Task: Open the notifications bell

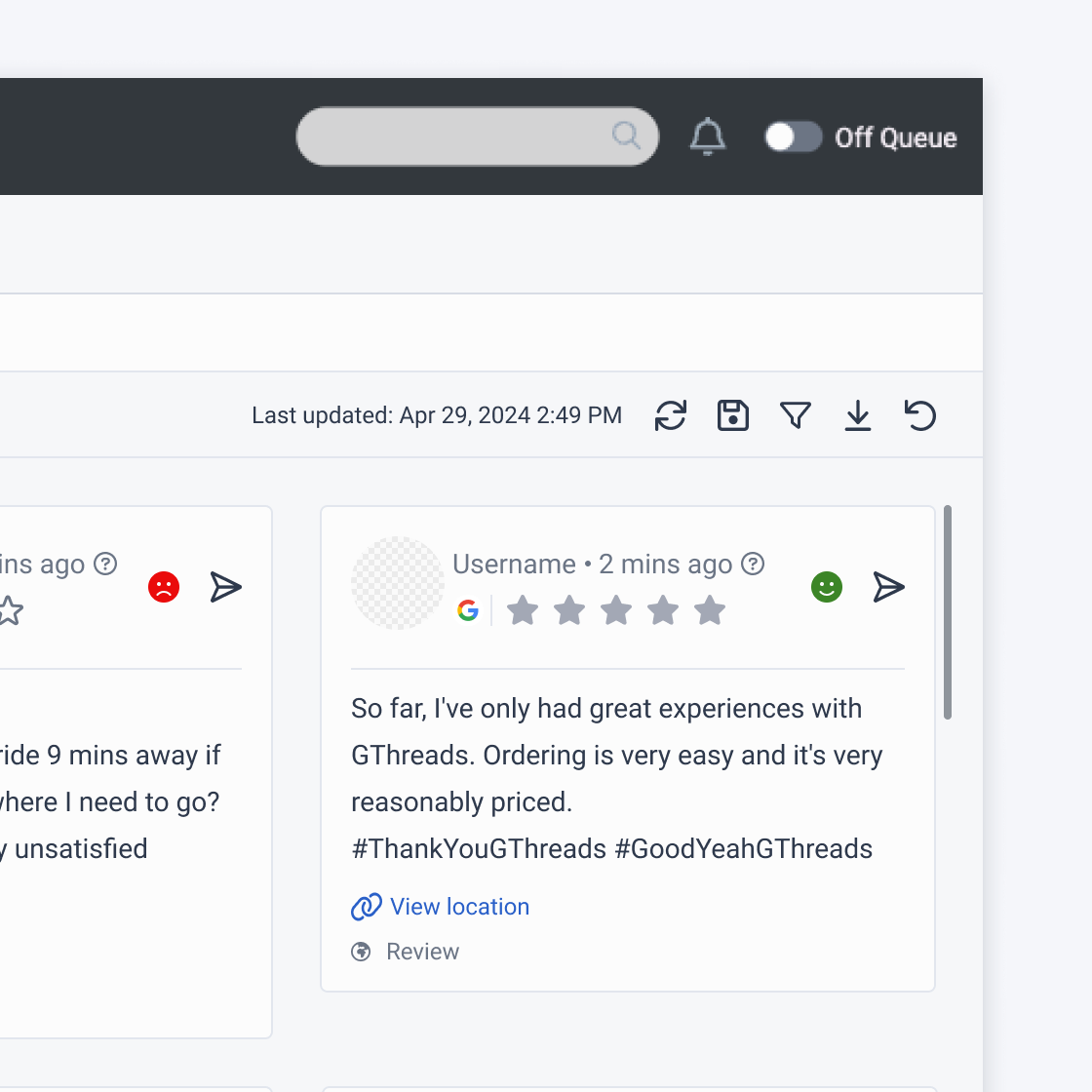Action: 708,136
